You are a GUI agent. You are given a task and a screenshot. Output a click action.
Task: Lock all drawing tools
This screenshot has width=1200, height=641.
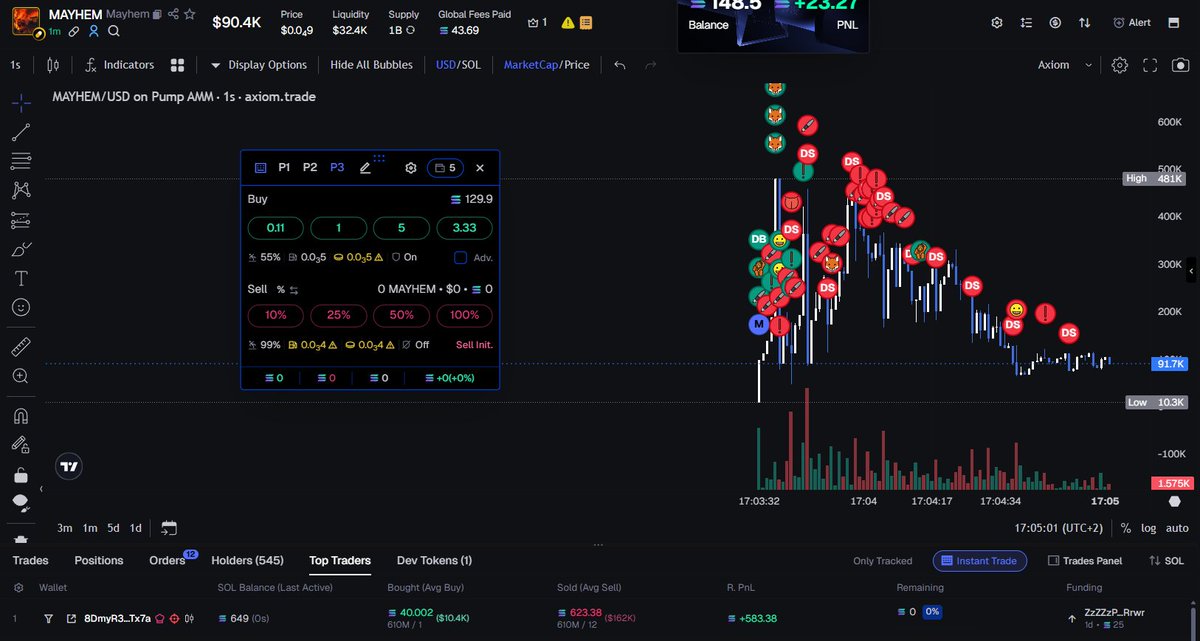pyautogui.click(x=21, y=474)
